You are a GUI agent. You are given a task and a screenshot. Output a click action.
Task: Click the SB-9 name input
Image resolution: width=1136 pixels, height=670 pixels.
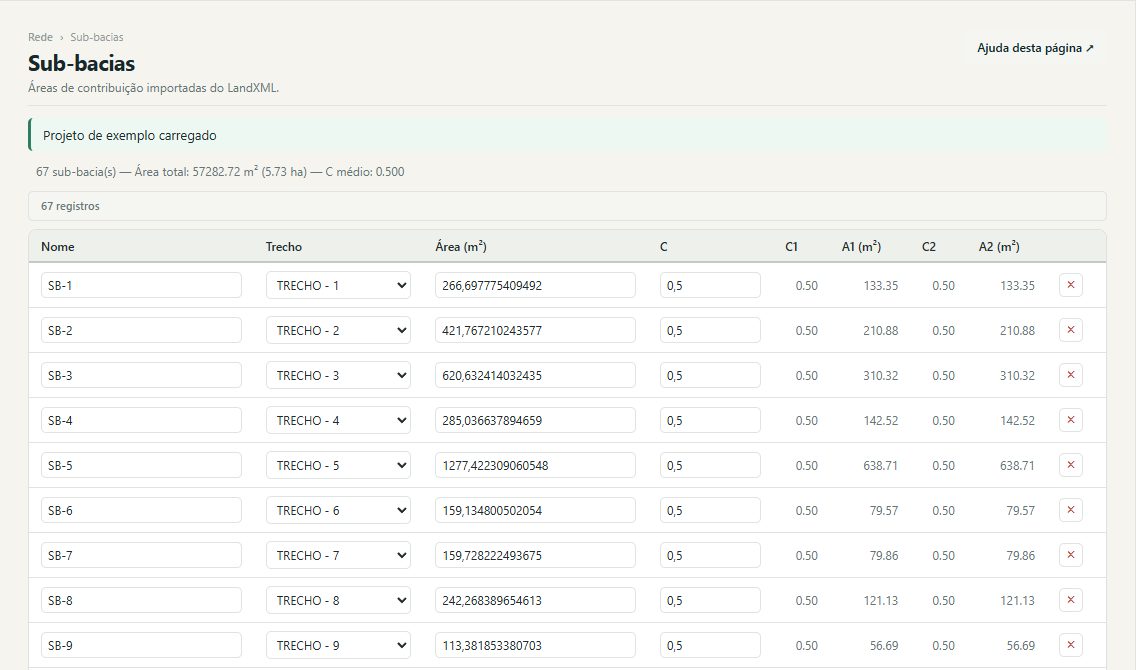click(x=141, y=645)
